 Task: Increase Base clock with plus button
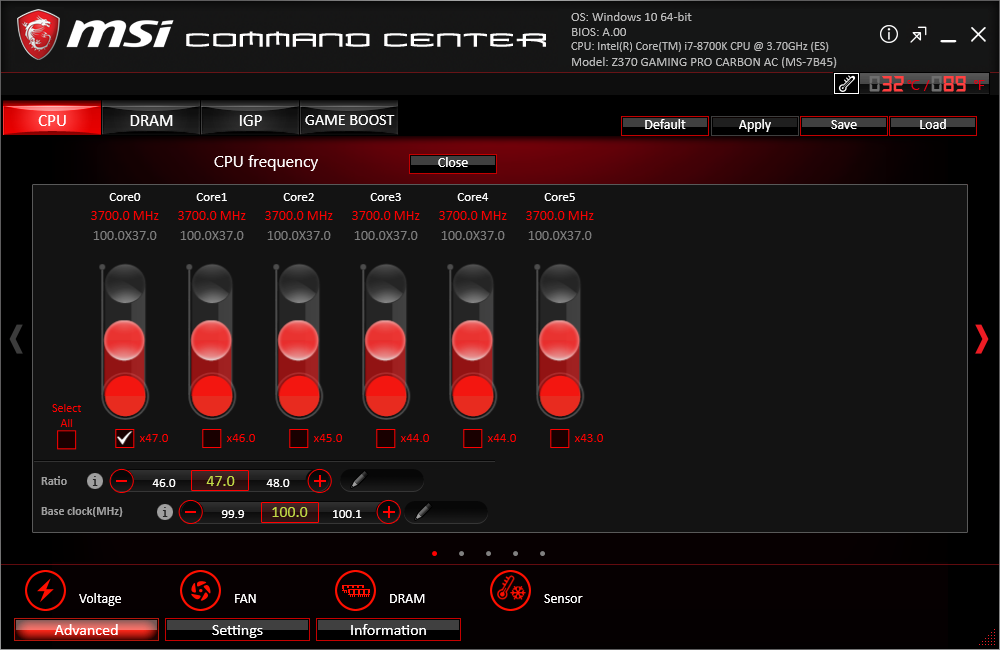click(x=388, y=512)
